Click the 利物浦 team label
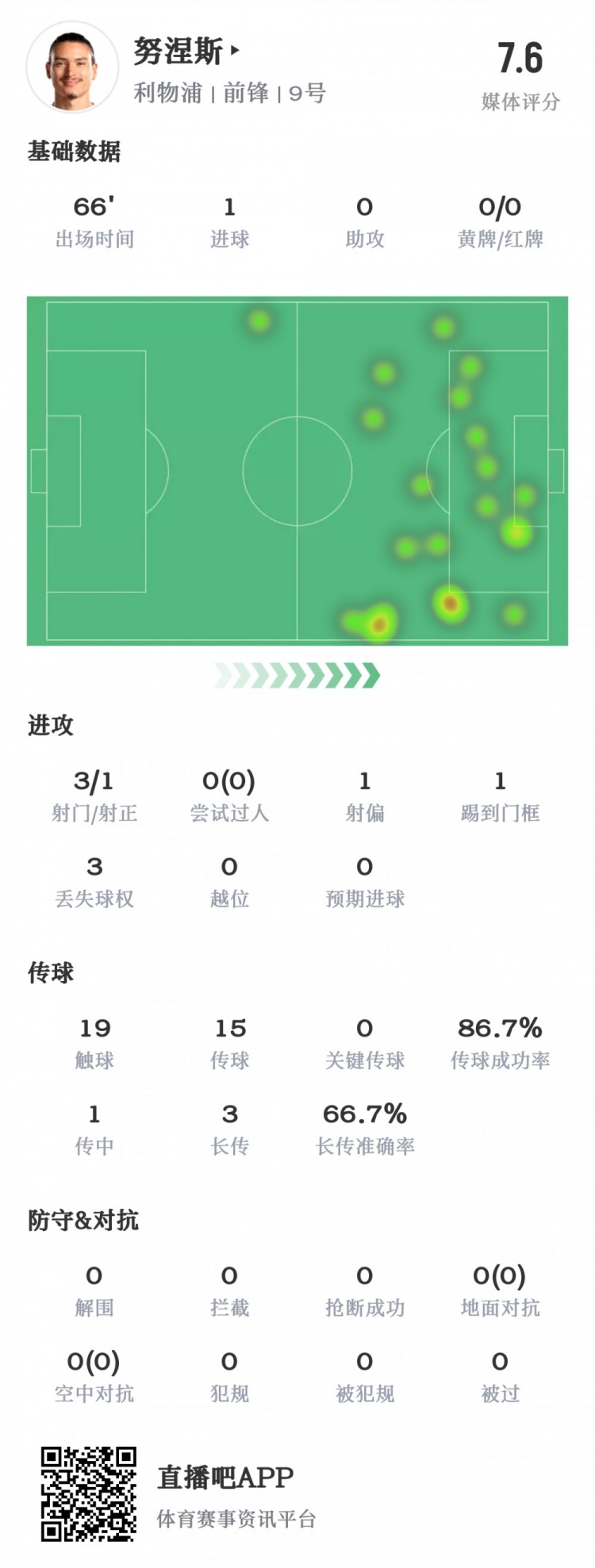 coord(167,94)
